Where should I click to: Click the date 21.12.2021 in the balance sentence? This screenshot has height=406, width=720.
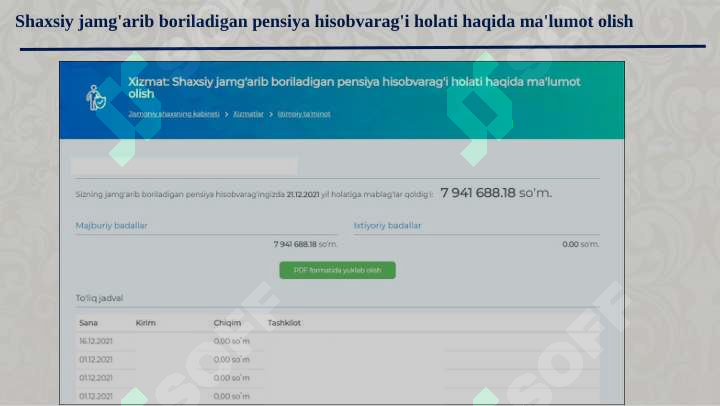[x=303, y=195]
